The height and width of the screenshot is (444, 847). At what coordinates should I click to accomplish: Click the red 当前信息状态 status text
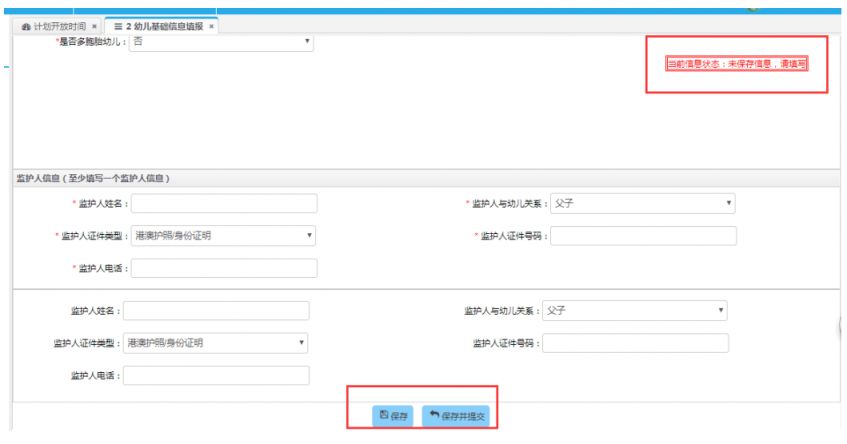(736, 64)
